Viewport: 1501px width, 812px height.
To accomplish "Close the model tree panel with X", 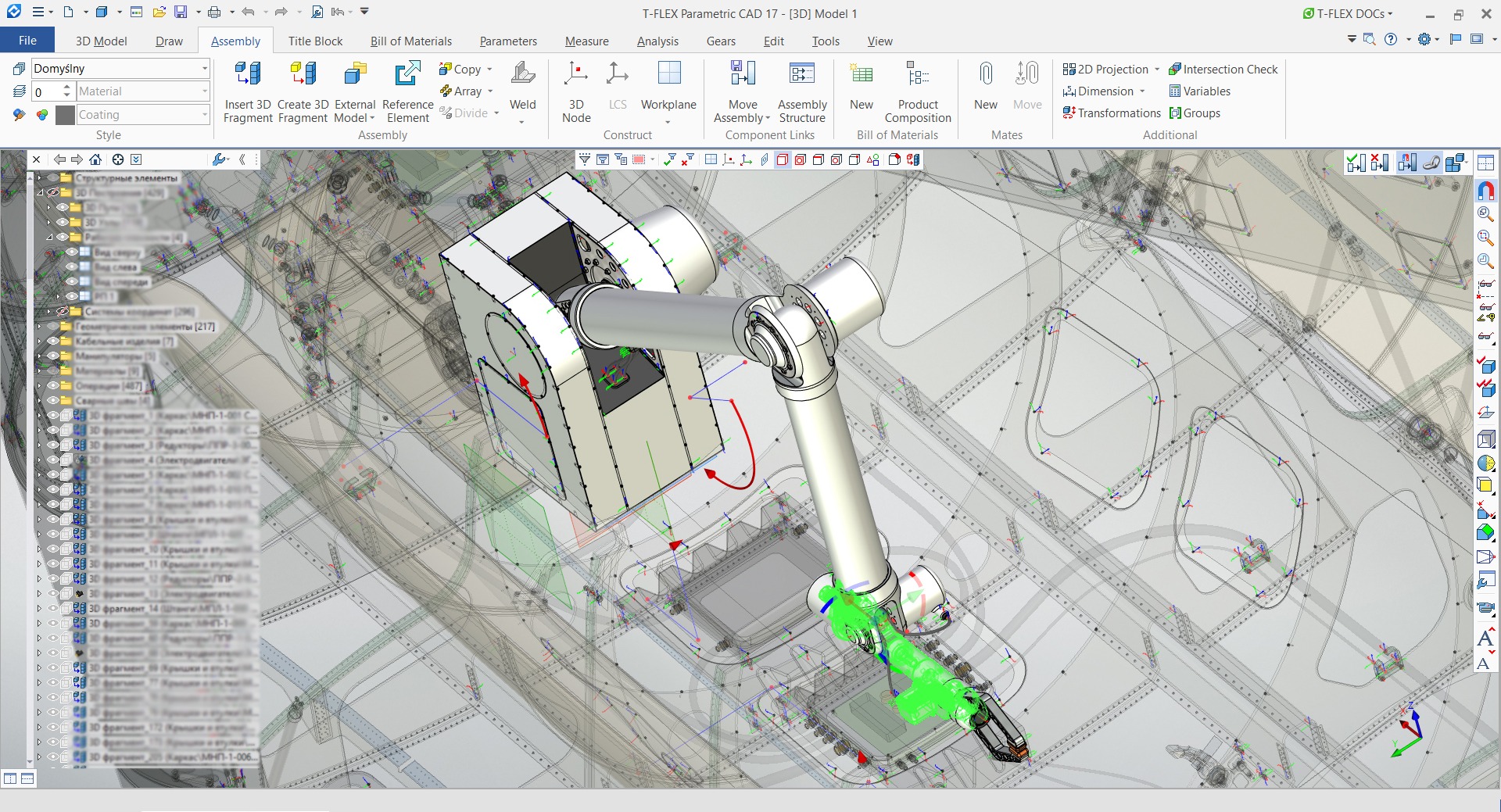I will tap(36, 159).
